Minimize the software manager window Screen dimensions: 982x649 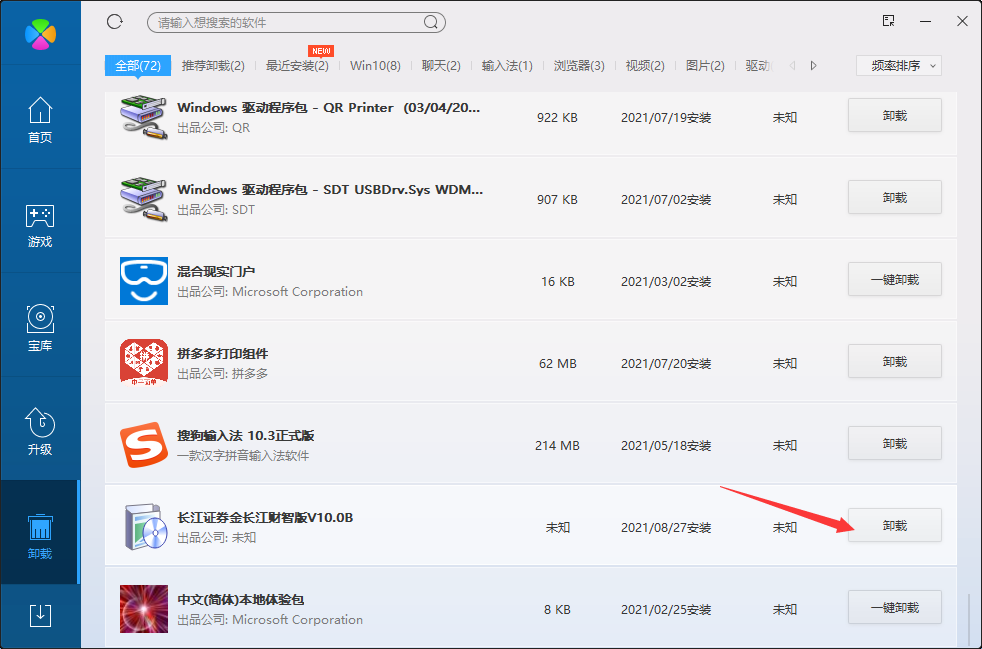(926, 21)
